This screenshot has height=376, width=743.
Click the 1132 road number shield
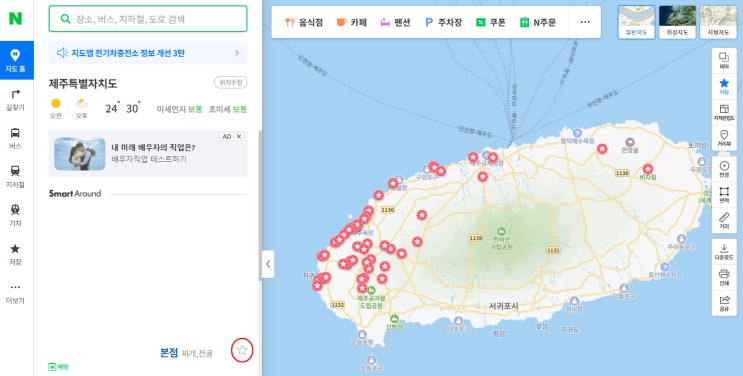(337, 305)
